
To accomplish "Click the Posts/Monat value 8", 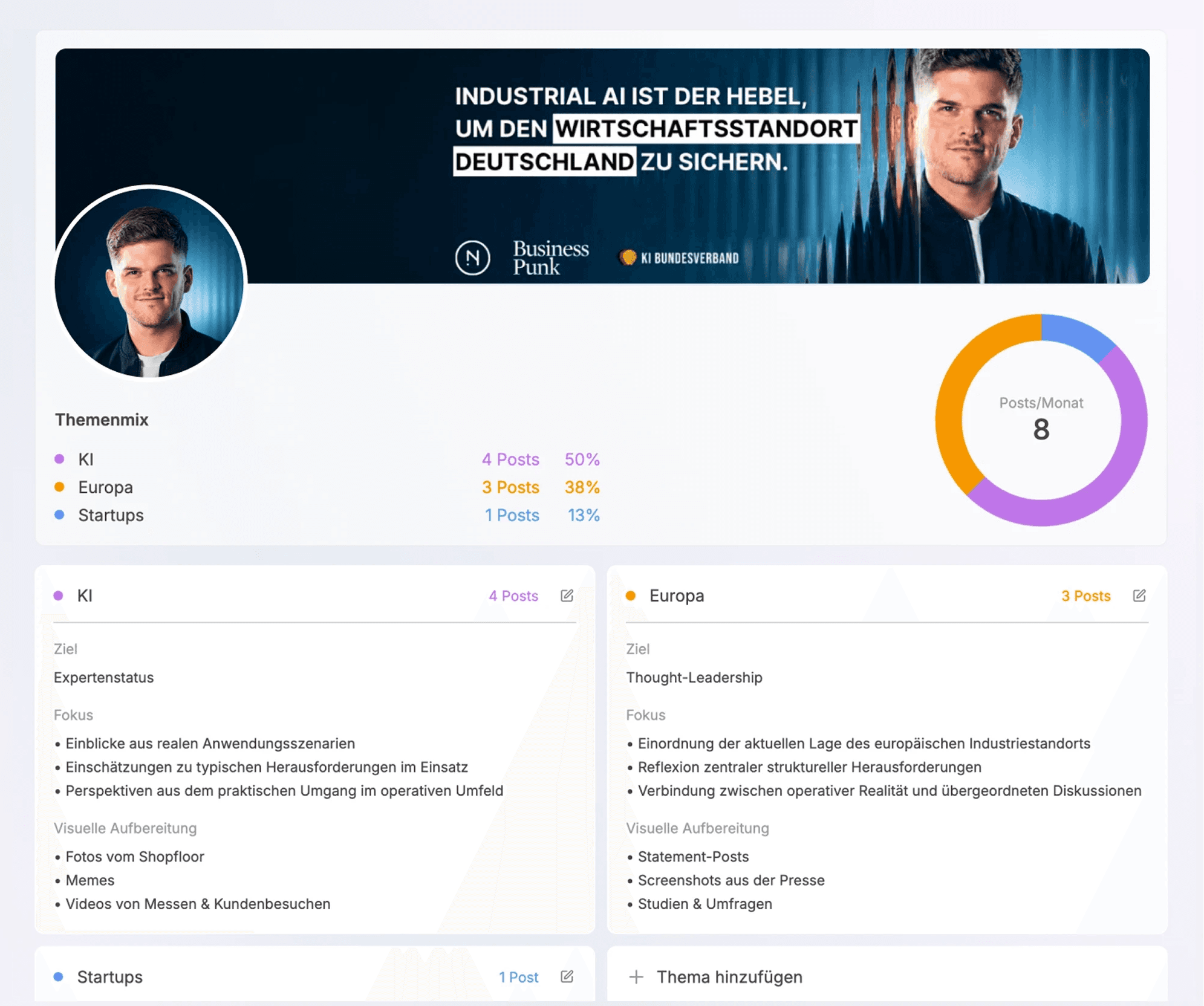I will click(1041, 430).
